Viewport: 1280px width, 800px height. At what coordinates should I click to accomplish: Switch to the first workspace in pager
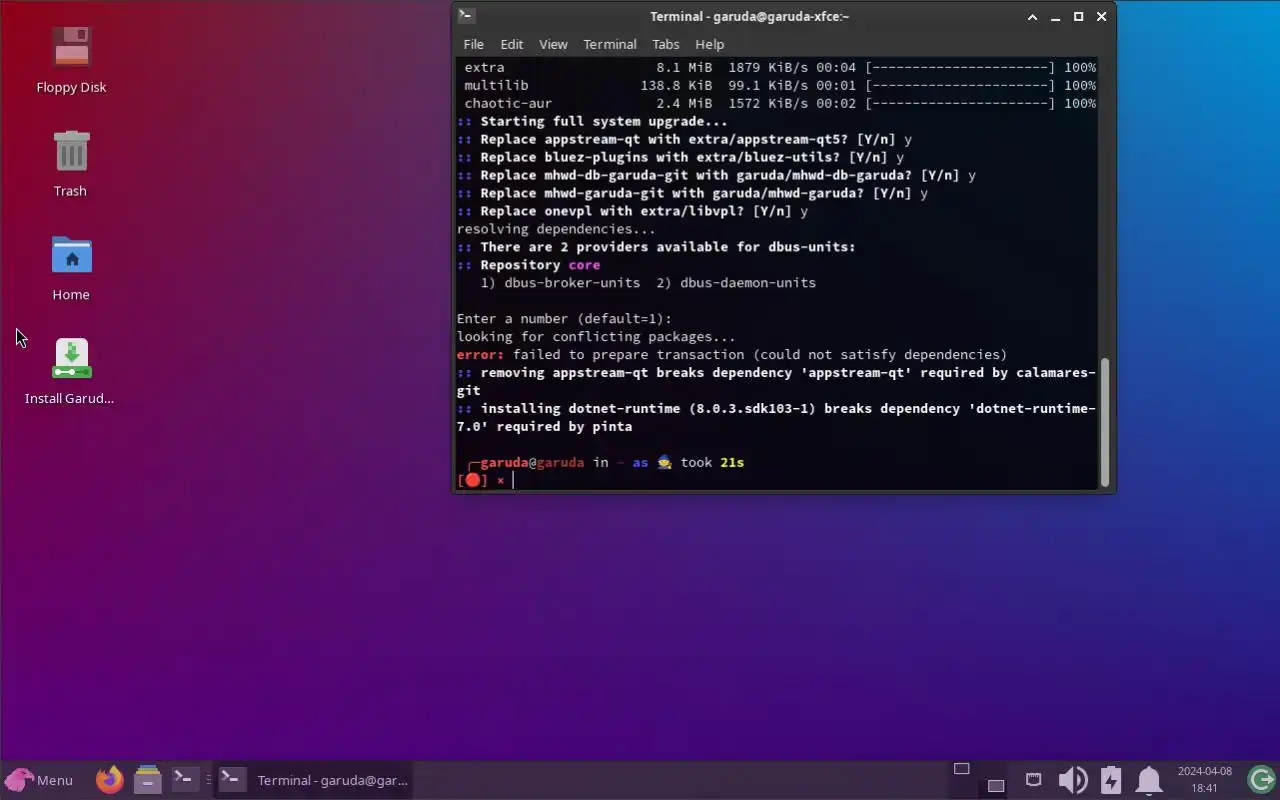pos(961,769)
